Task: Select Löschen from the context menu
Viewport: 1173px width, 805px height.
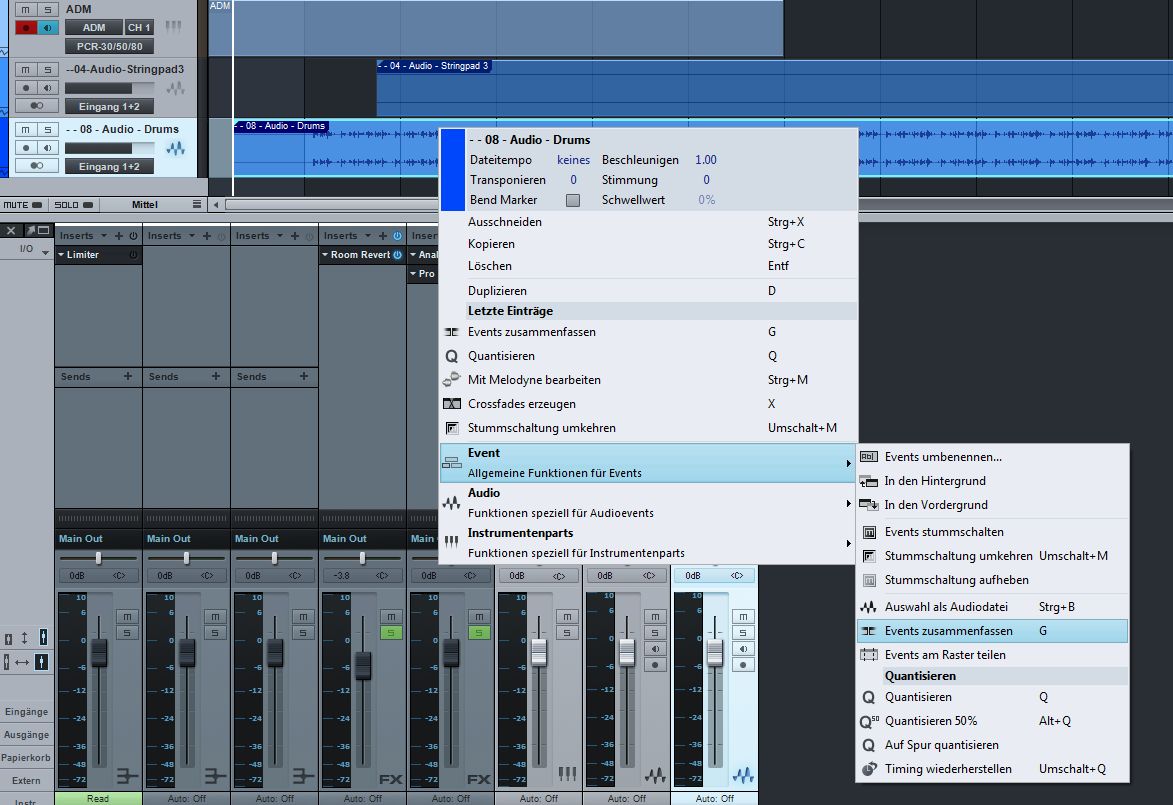Action: 648,266
